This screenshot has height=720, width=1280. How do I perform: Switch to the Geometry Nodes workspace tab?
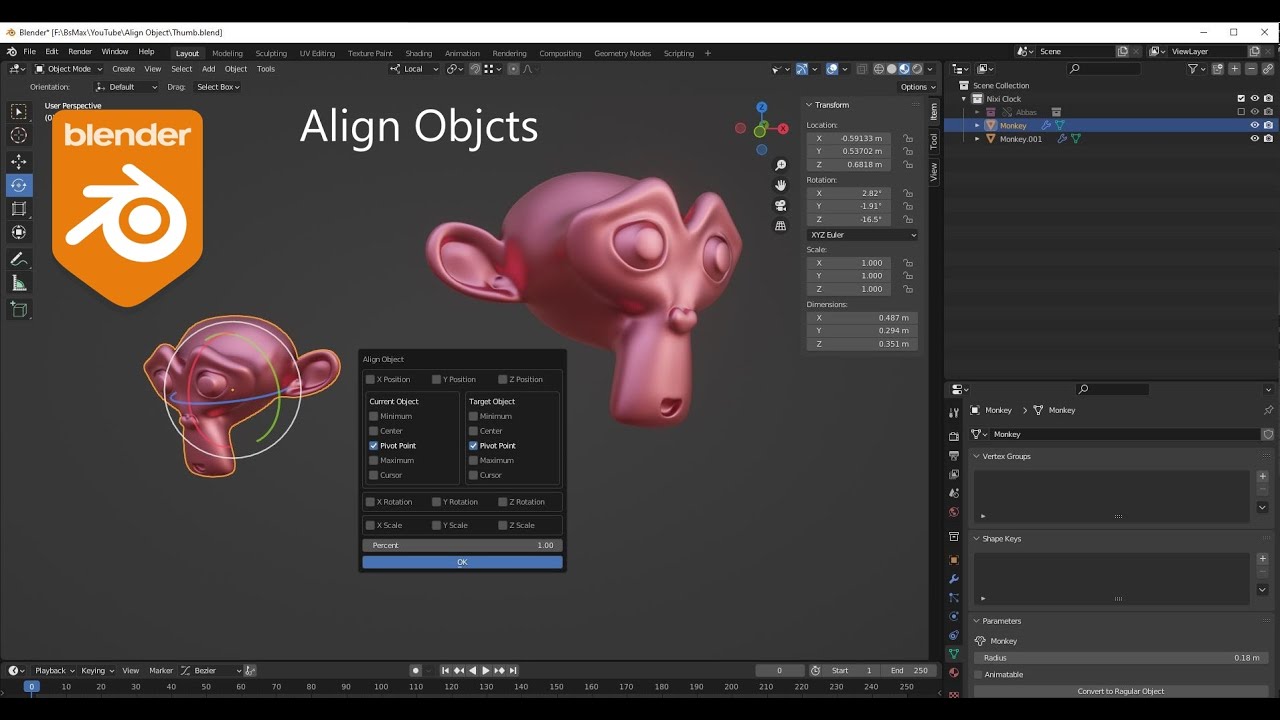(622, 53)
